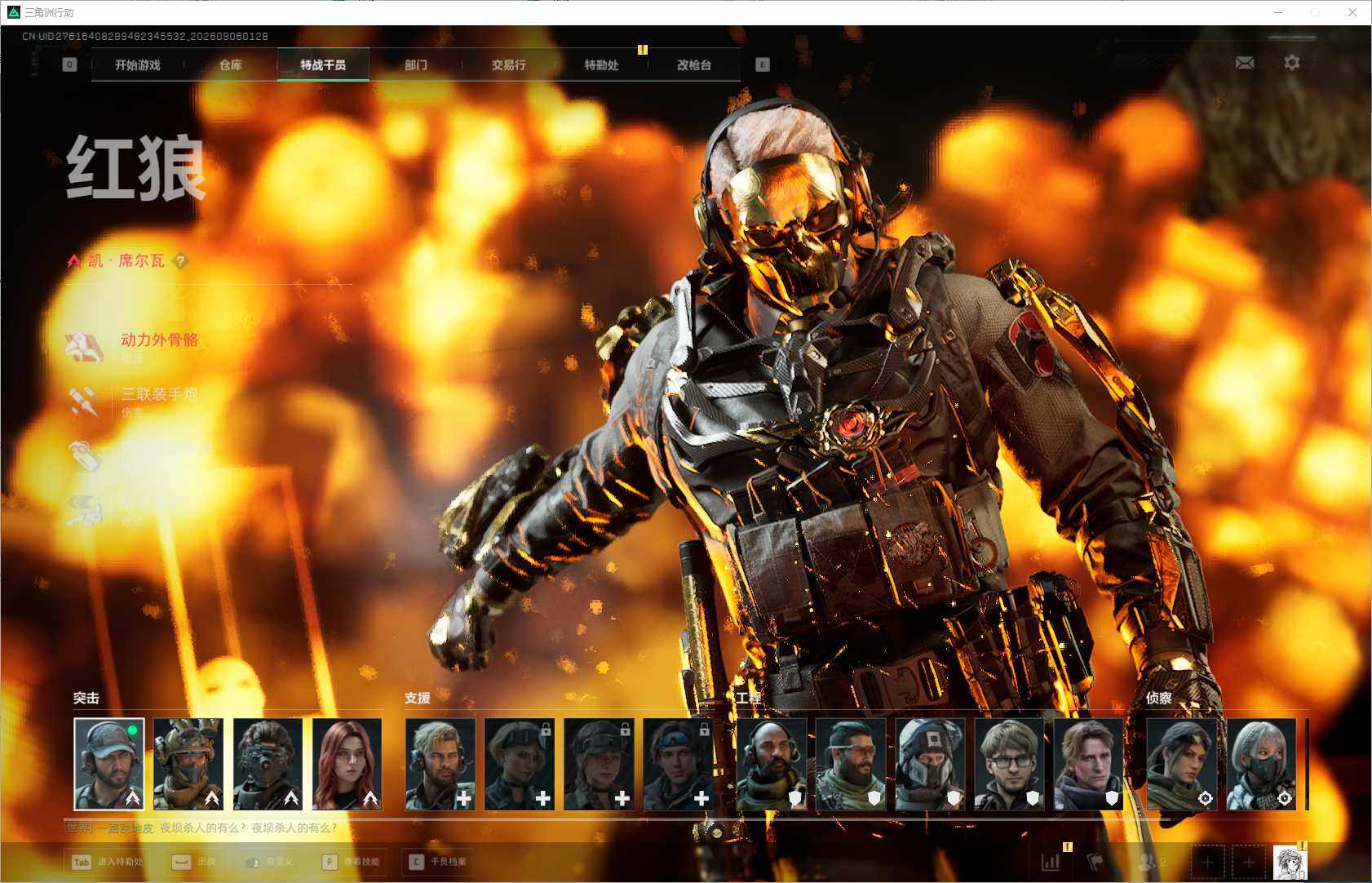Click the 三联装手炮 skill name
Viewport: 1372px width, 883px height.
tap(160, 394)
